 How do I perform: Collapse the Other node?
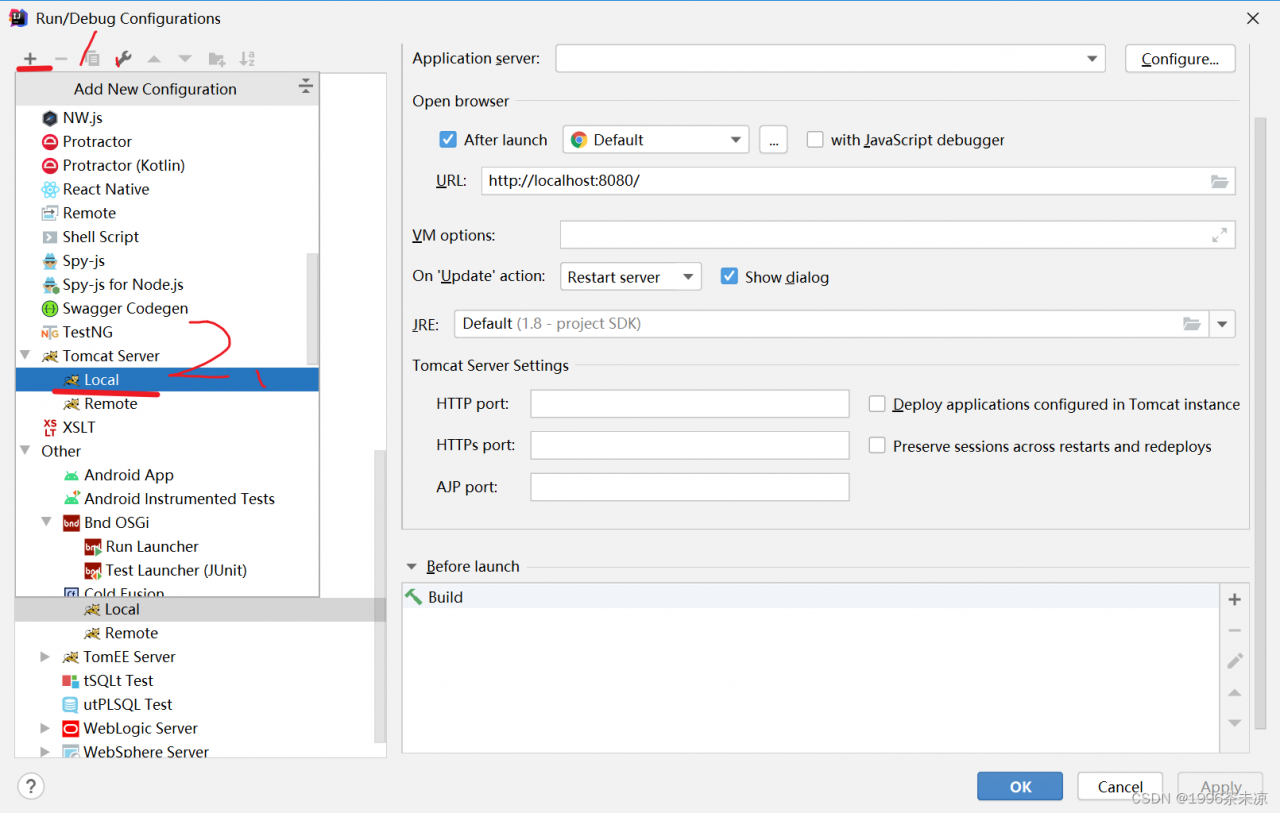coord(25,451)
